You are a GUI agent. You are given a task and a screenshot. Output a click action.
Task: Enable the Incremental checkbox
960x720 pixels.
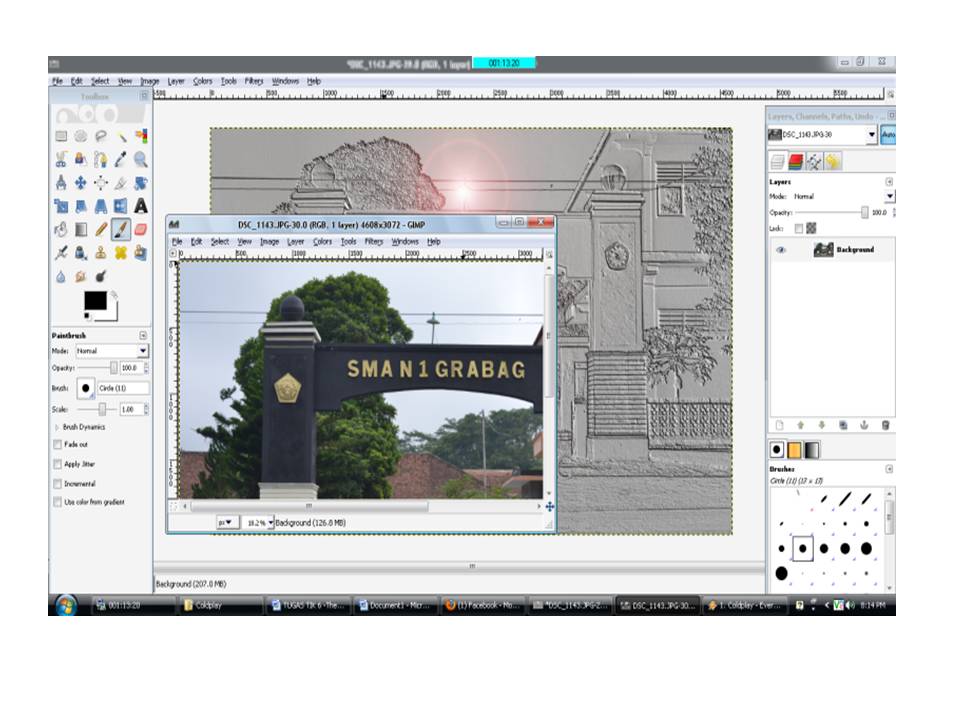click(58, 484)
